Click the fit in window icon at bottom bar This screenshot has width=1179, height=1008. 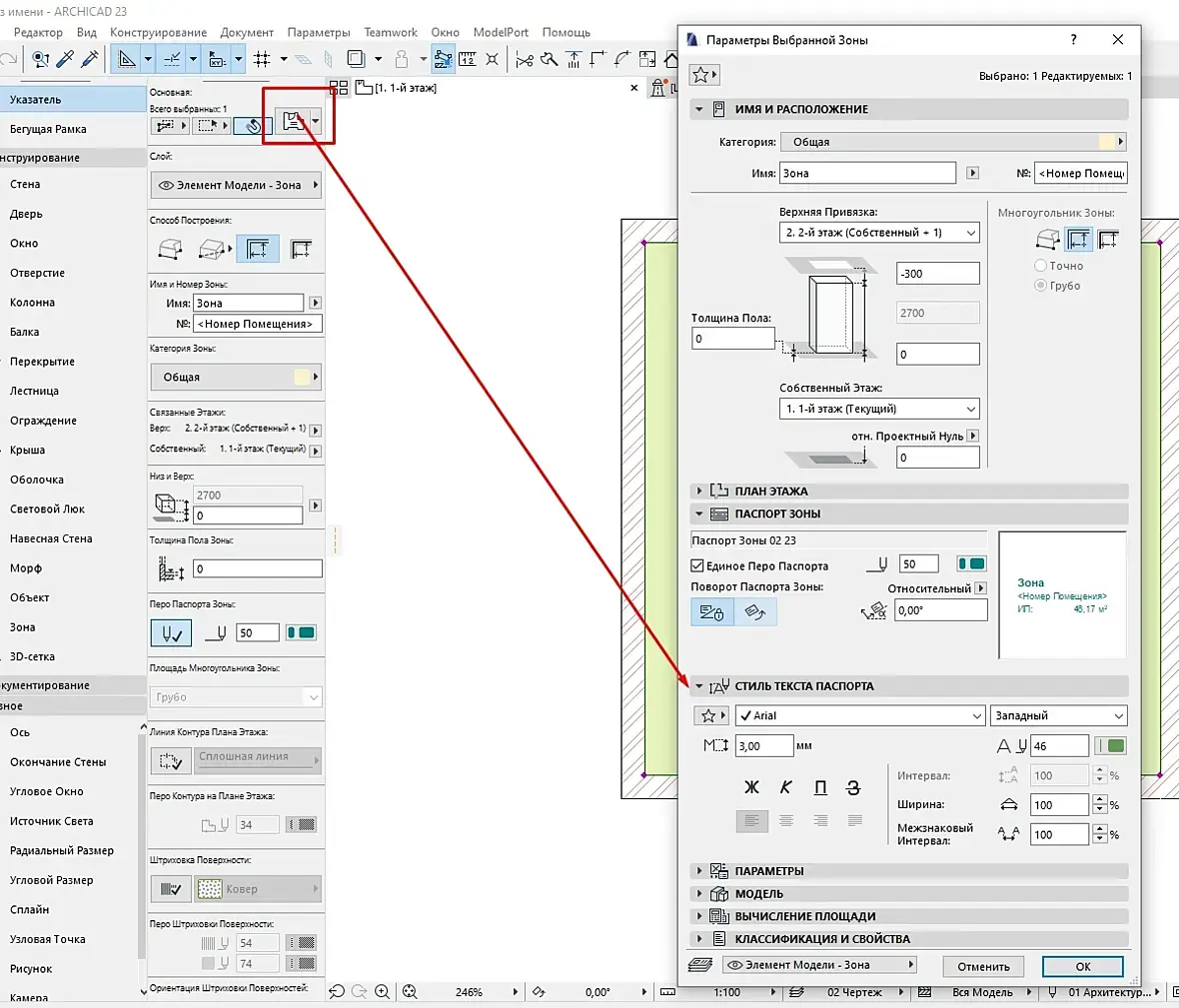(x=410, y=991)
